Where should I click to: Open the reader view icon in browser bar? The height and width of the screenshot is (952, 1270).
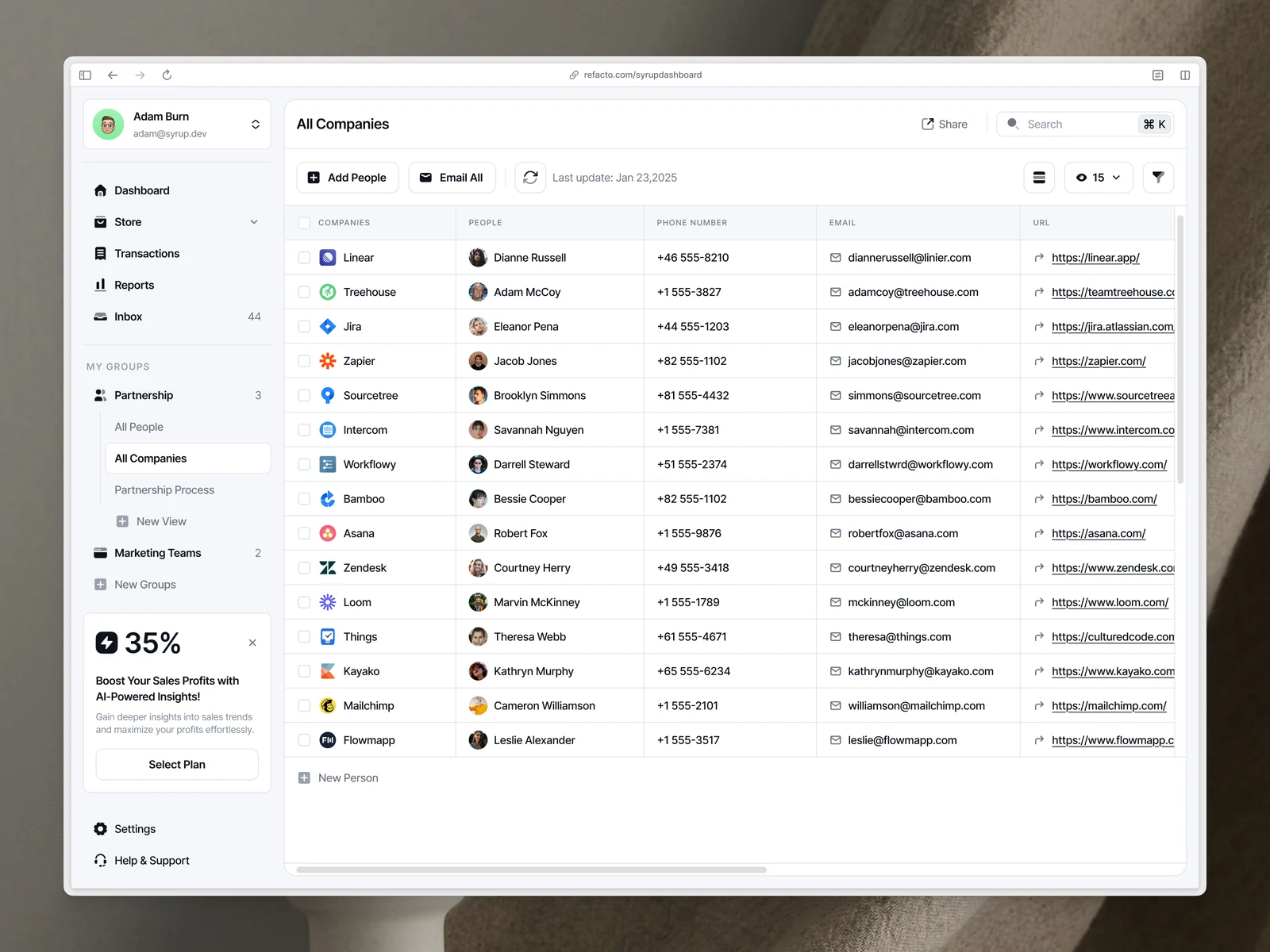pyautogui.click(x=1158, y=75)
